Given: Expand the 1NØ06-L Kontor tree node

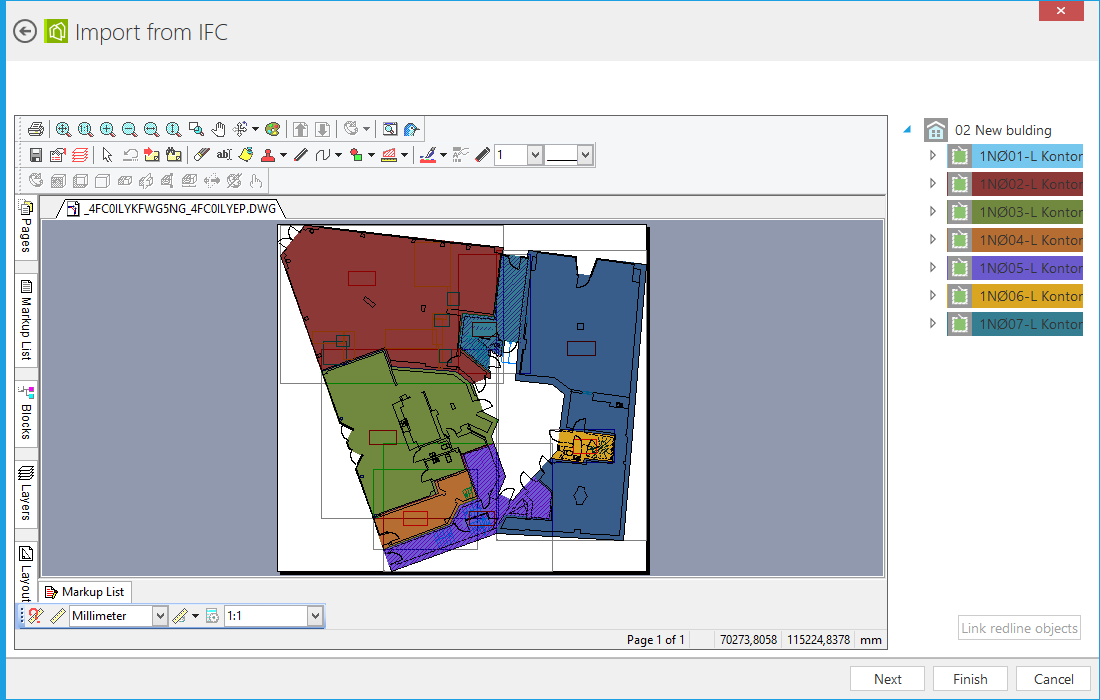Looking at the screenshot, I should pyautogui.click(x=932, y=295).
